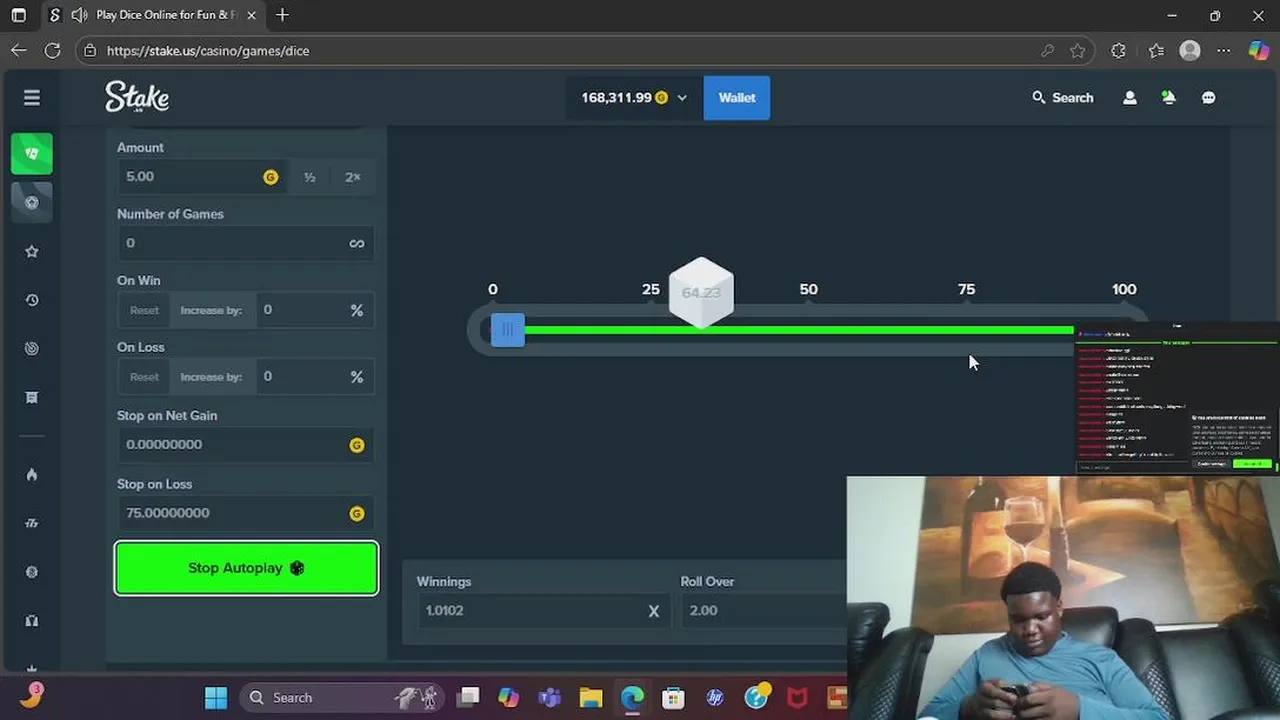Click the X icon in Winnings field
The image size is (1280, 720).
coord(654,611)
